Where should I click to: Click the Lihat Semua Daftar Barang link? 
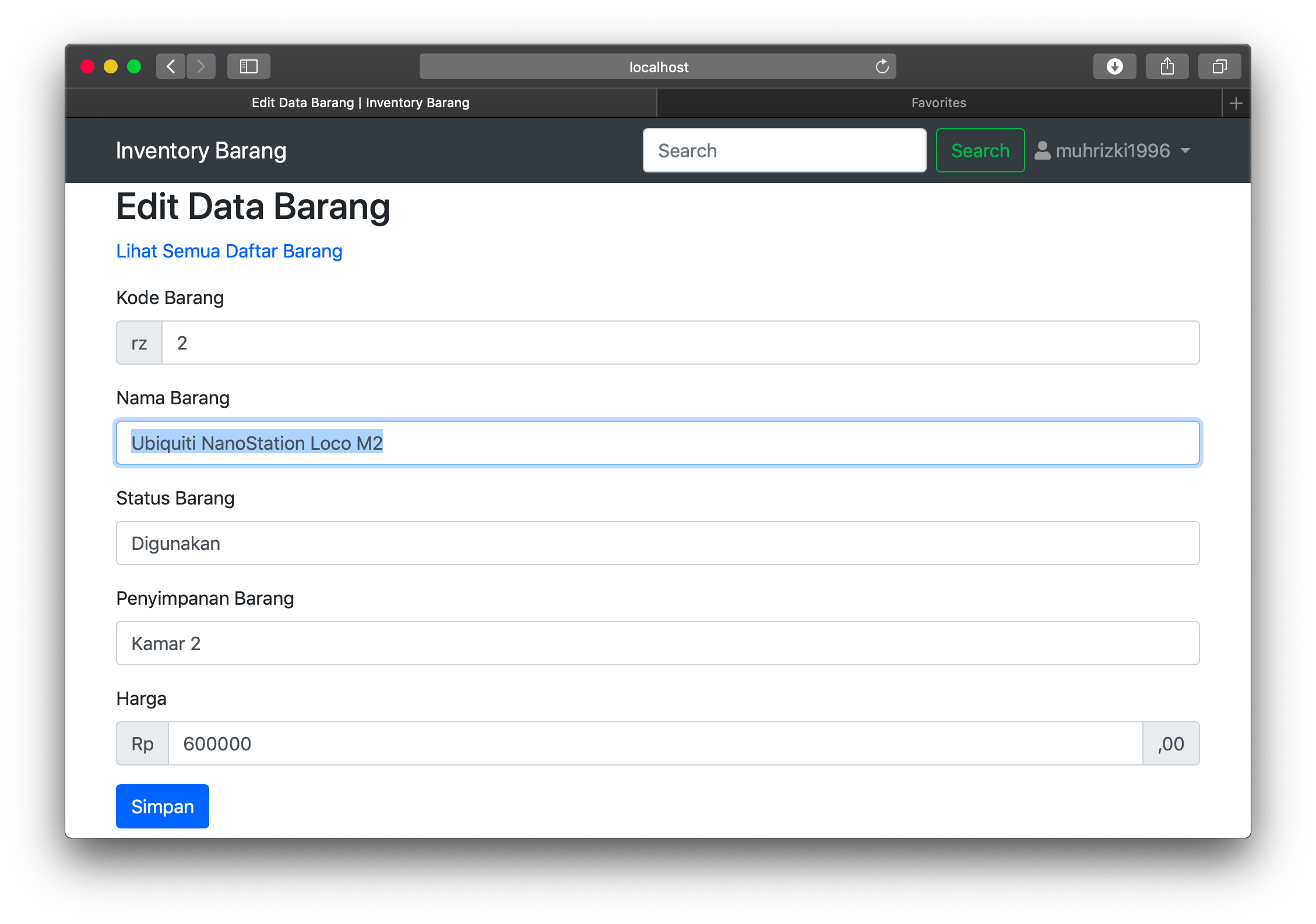pos(229,251)
